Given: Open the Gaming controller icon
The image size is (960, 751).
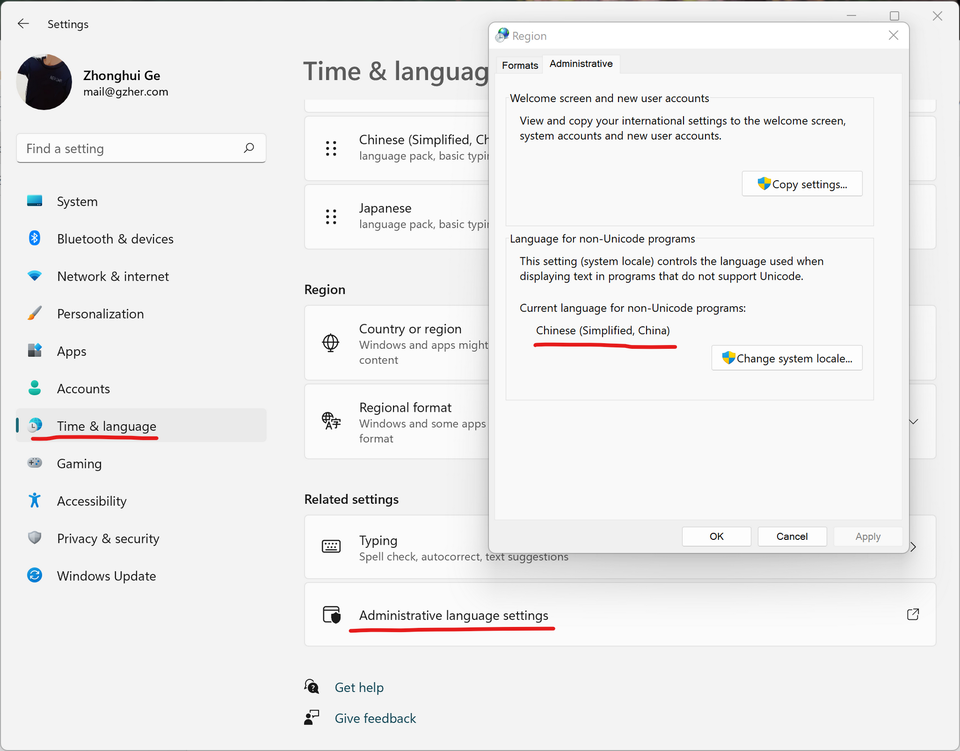Looking at the screenshot, I should pyautogui.click(x=35, y=464).
